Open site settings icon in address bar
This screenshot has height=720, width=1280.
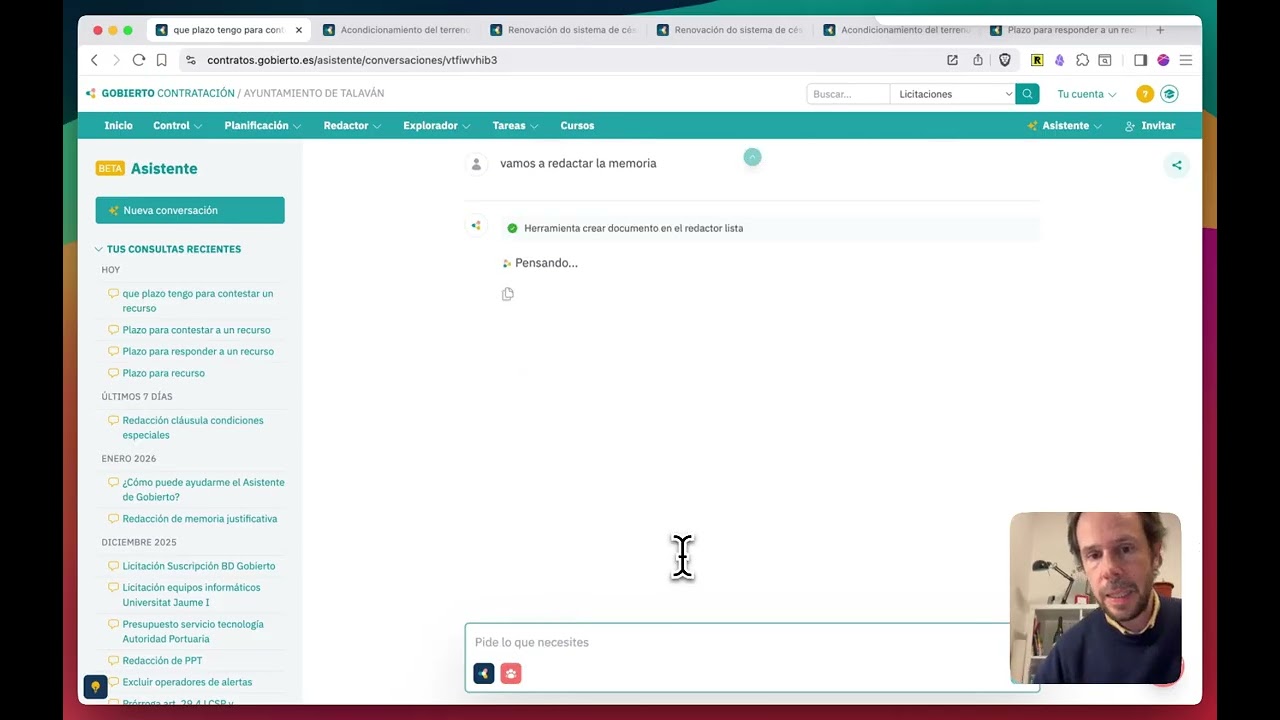tap(191, 60)
